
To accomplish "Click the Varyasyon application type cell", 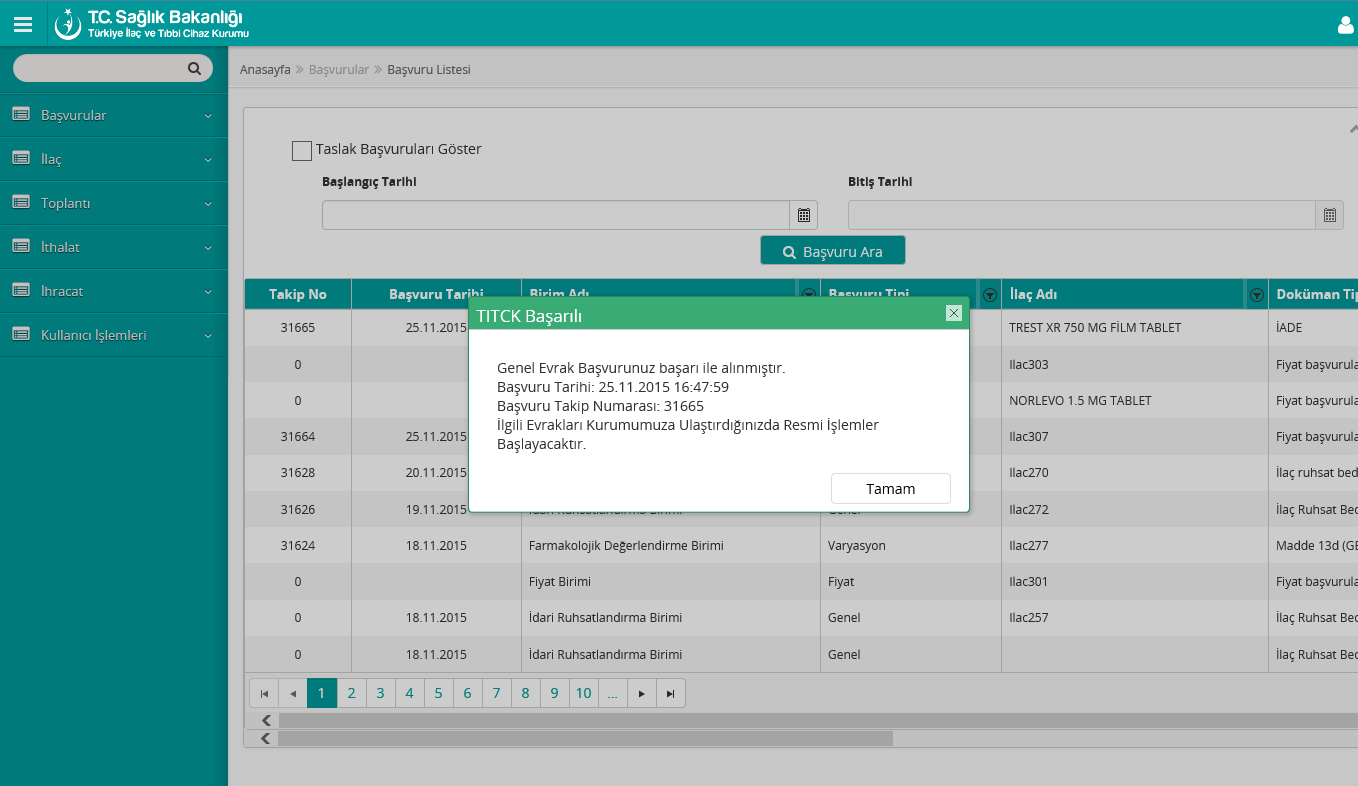I will [910, 545].
